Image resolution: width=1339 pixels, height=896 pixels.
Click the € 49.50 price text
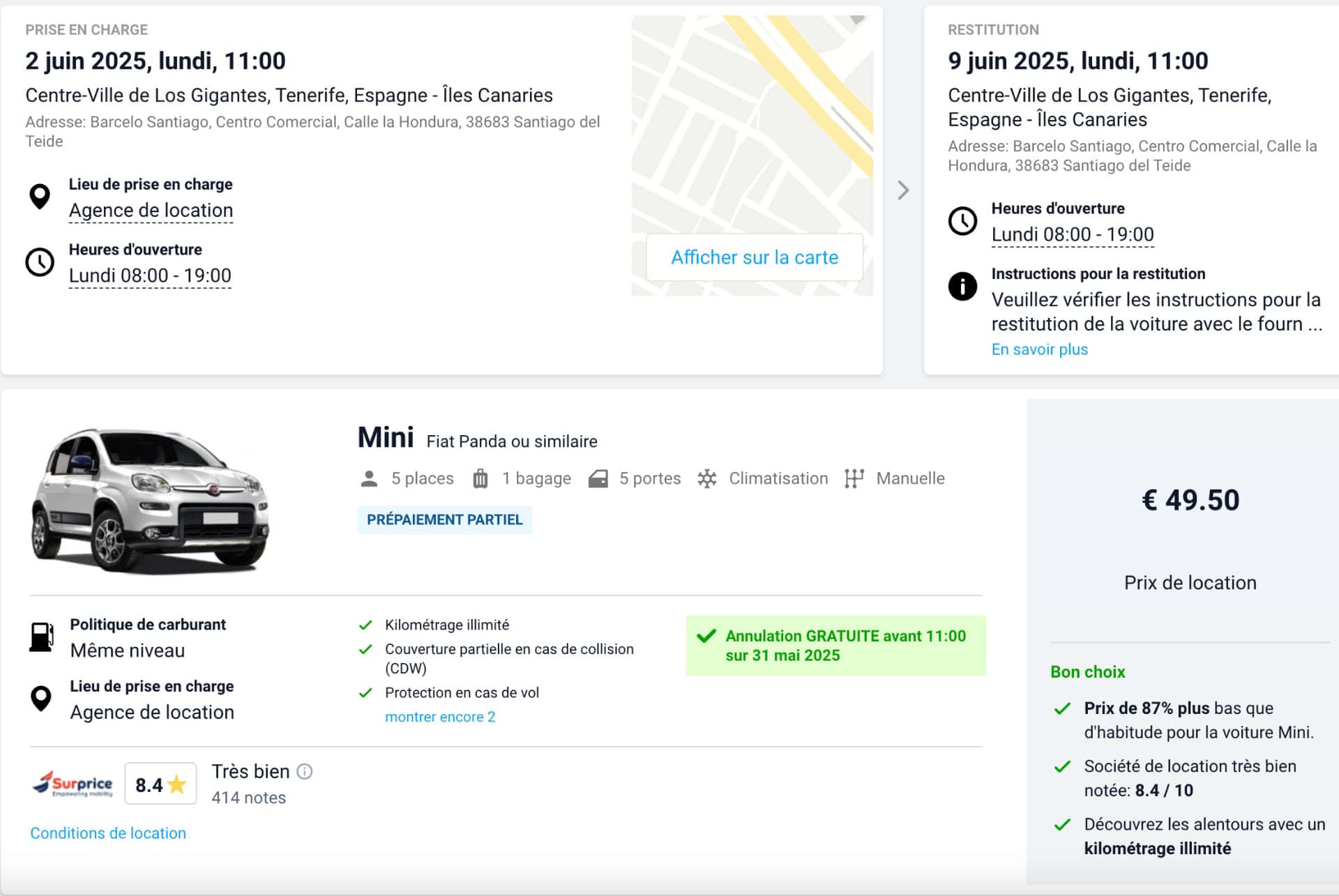tap(1190, 501)
